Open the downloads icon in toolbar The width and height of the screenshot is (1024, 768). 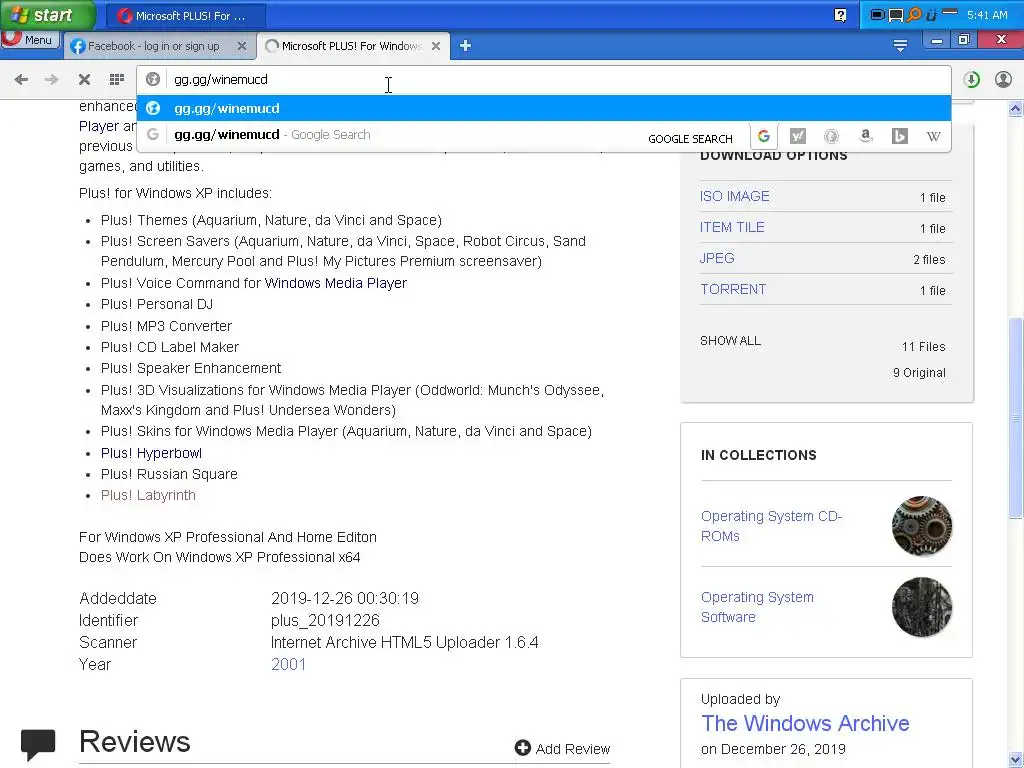(972, 80)
